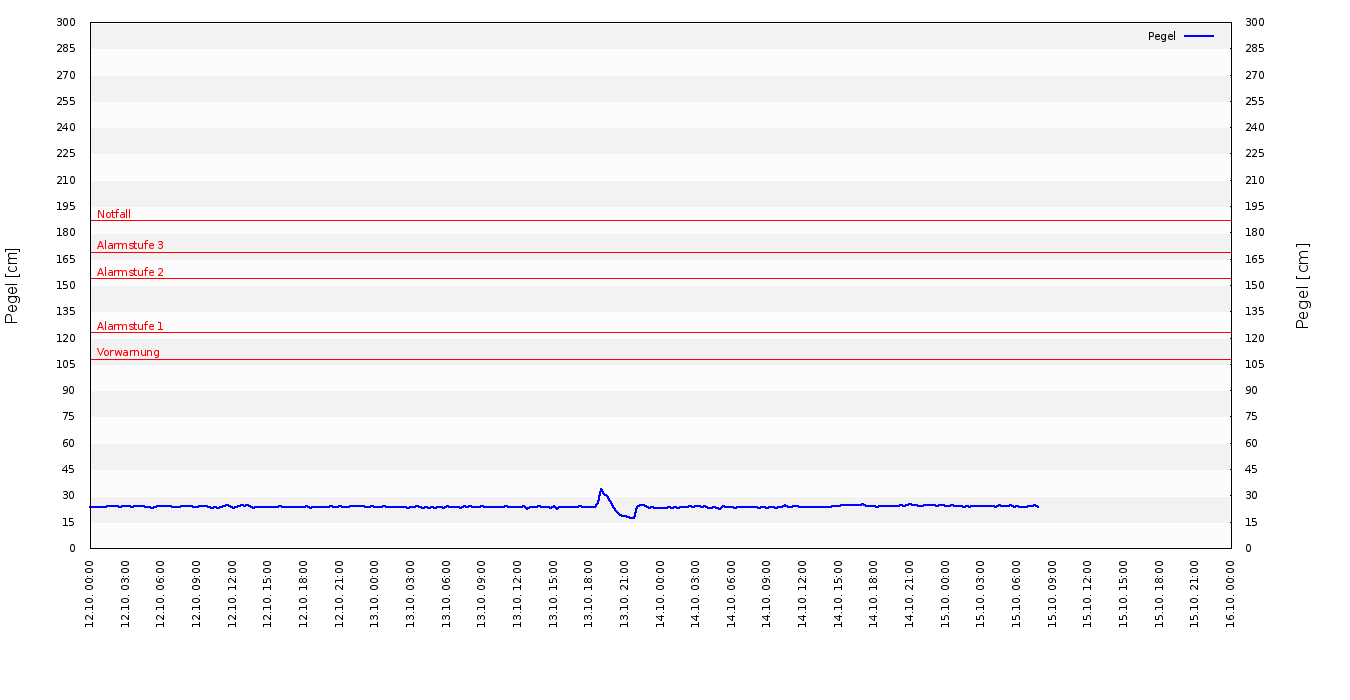Select the 0 value on the left axis
Screen dimensions: 1350x700
[72, 548]
